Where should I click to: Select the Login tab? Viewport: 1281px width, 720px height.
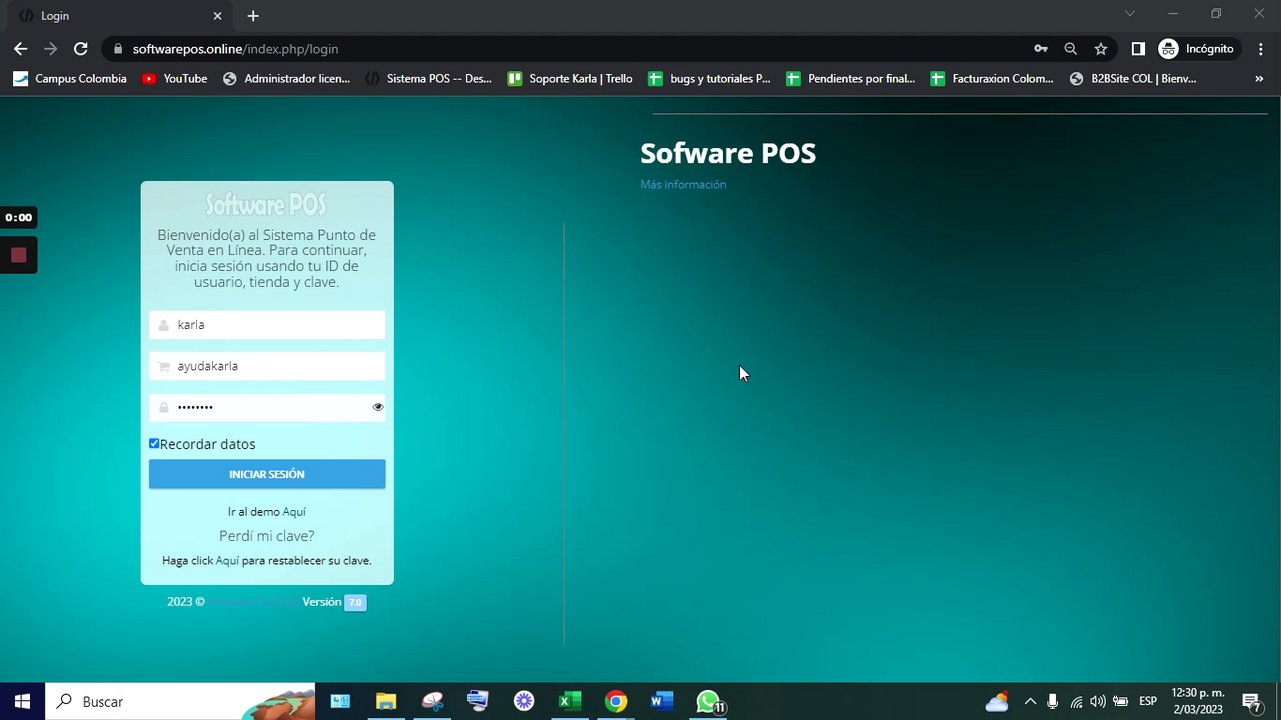coord(118,16)
